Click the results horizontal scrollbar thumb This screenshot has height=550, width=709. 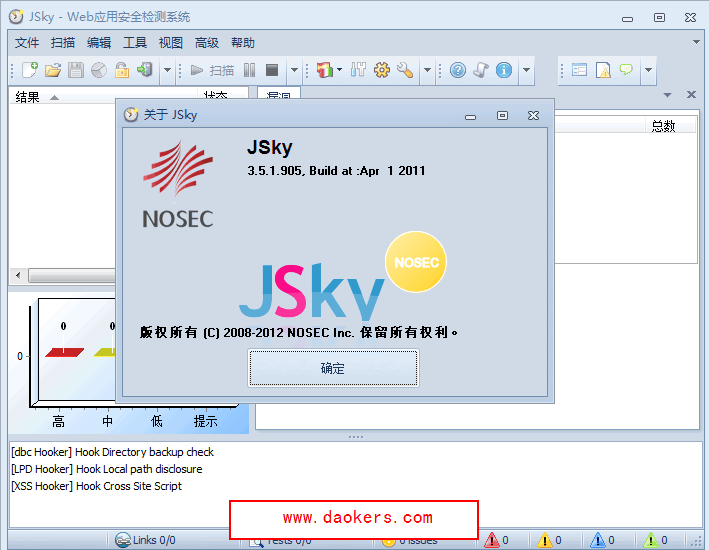point(72,275)
